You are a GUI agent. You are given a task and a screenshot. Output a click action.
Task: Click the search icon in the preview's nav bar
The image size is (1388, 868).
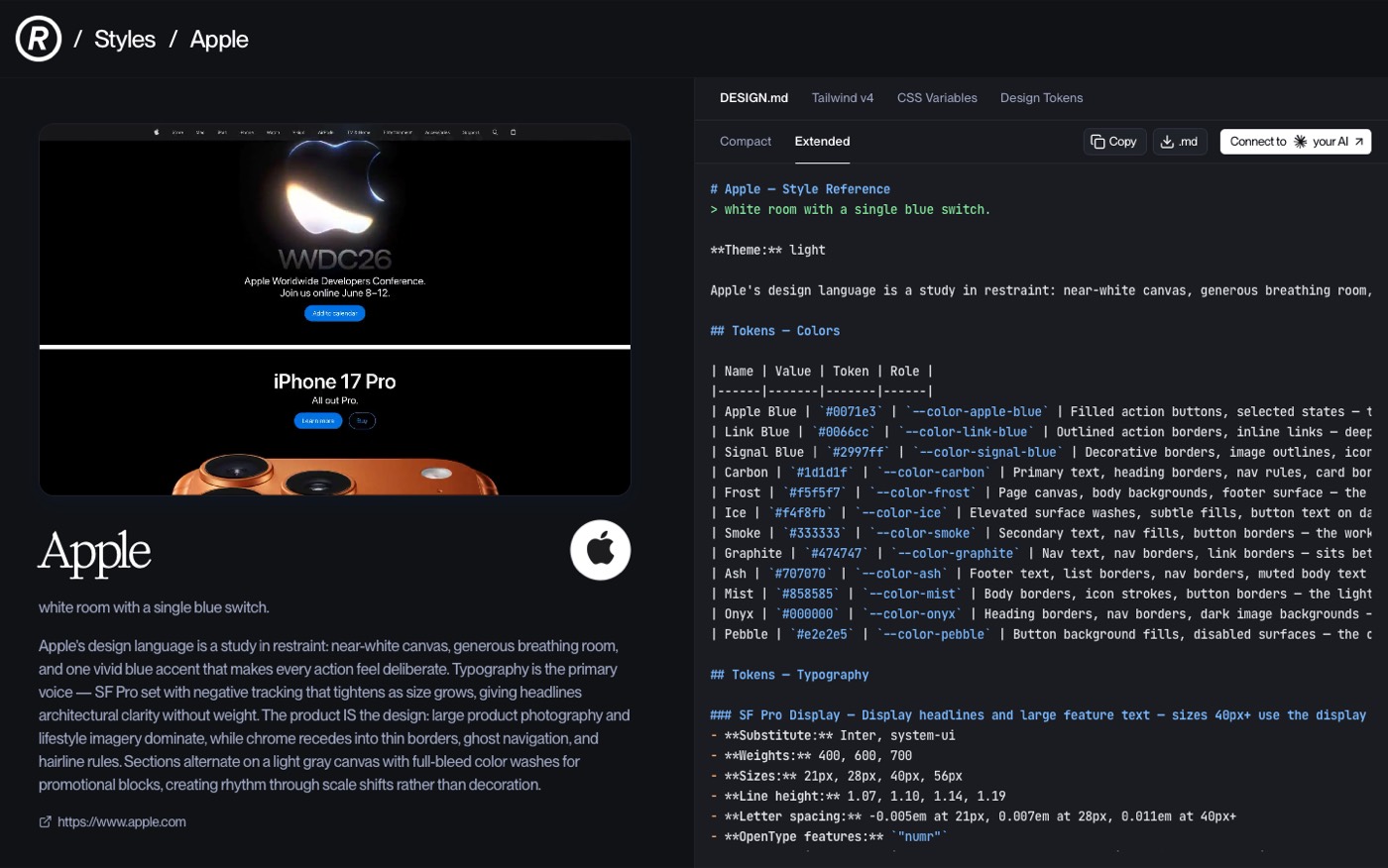tap(495, 132)
